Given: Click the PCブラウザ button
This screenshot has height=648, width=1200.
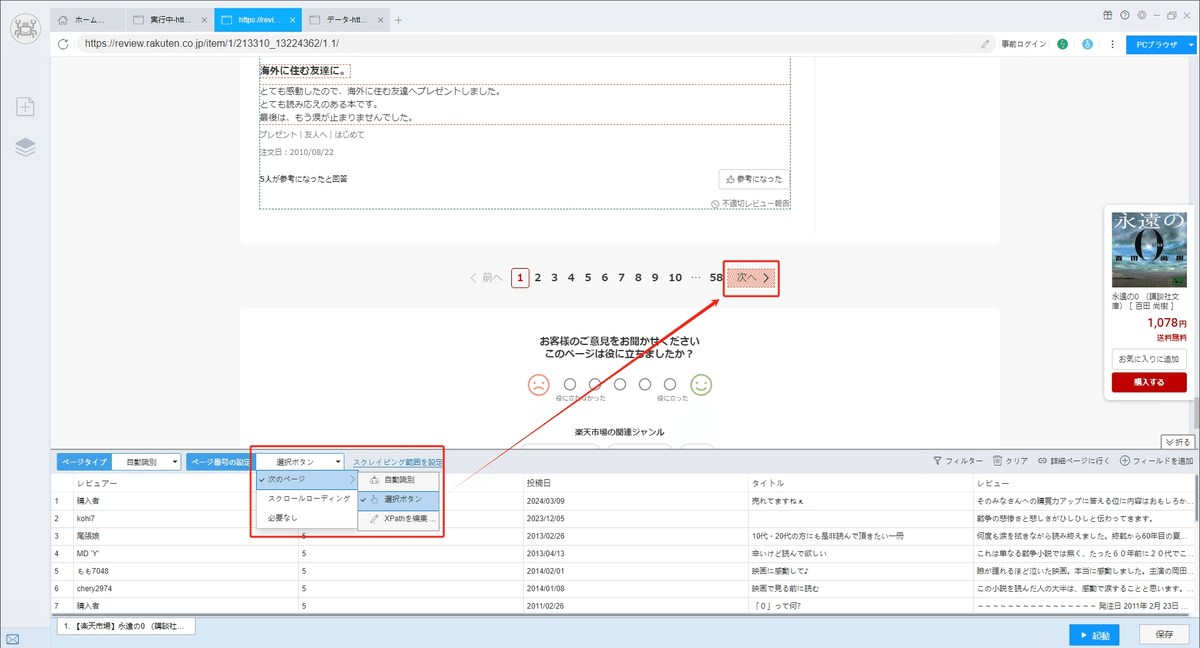Looking at the screenshot, I should pyautogui.click(x=1154, y=44).
